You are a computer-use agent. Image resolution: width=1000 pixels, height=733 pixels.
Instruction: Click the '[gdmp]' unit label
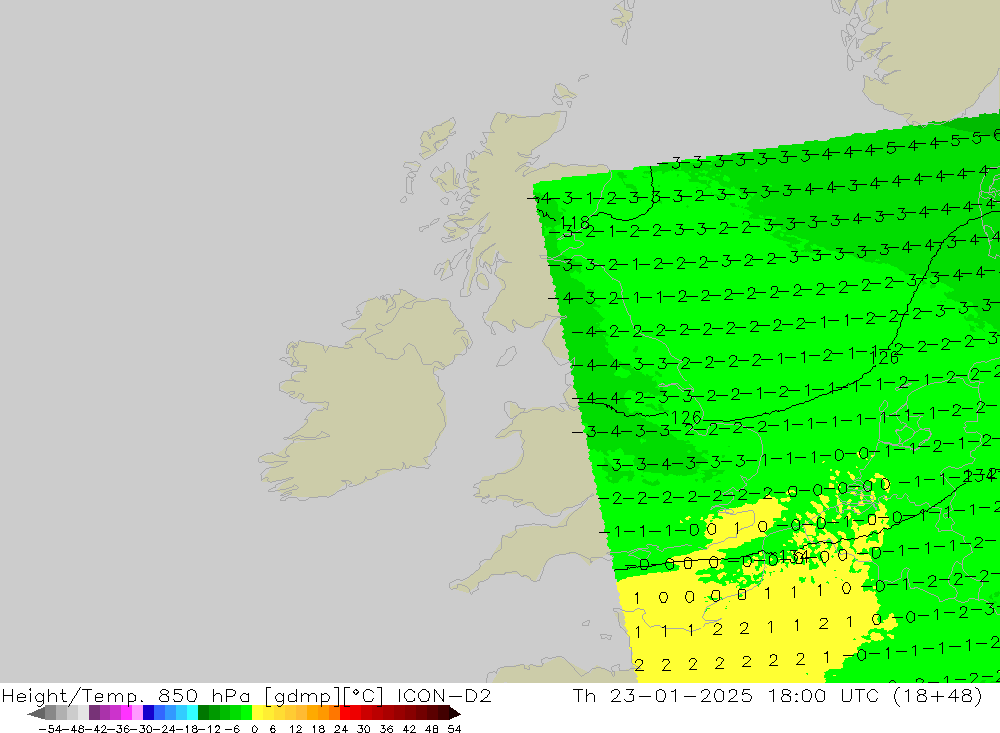click(302, 696)
